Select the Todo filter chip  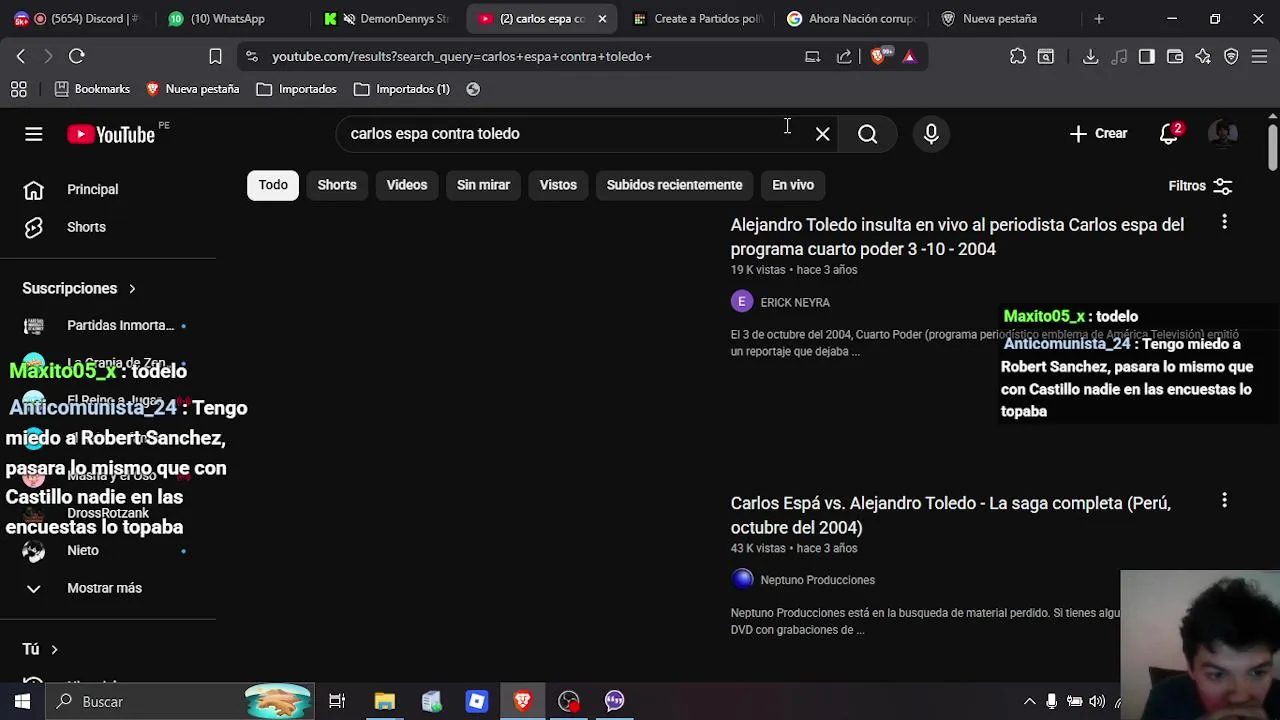click(x=273, y=185)
